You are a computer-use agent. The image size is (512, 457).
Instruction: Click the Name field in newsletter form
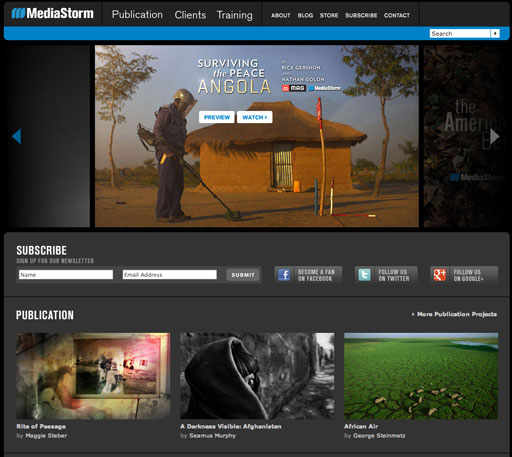[66, 275]
